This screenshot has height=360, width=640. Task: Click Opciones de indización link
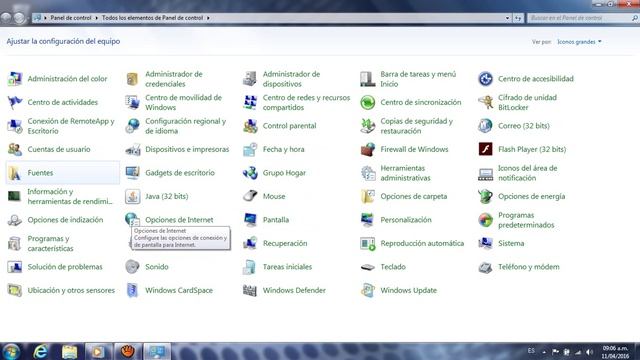pos(65,220)
